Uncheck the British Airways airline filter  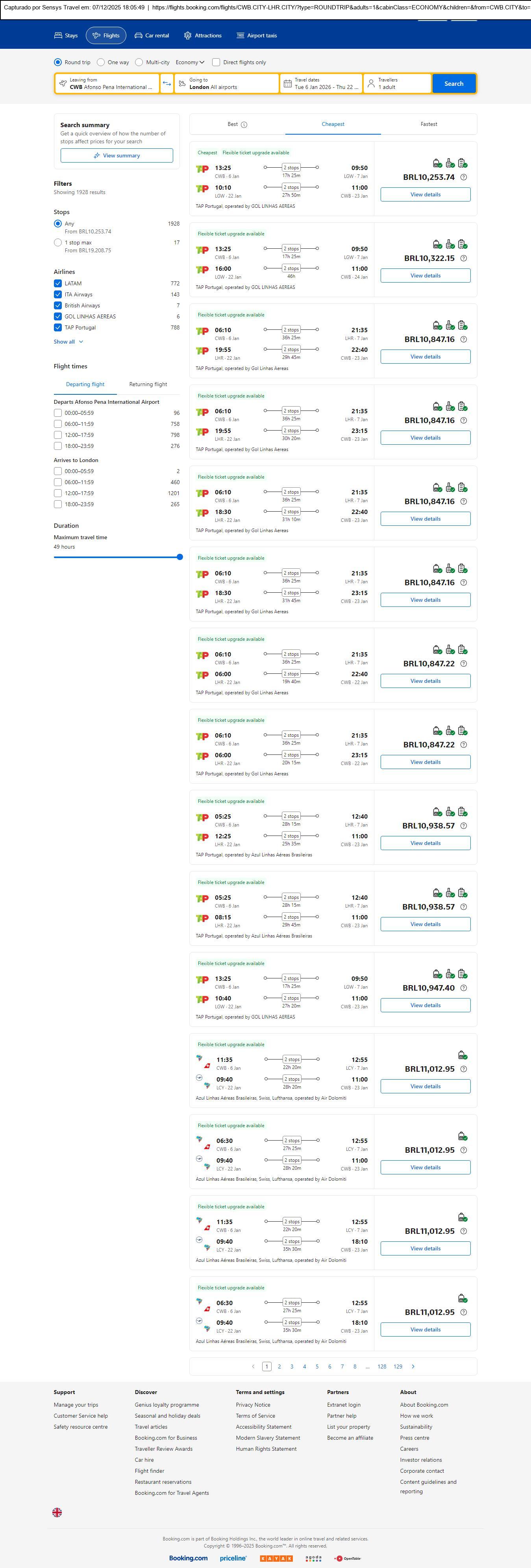(x=58, y=305)
